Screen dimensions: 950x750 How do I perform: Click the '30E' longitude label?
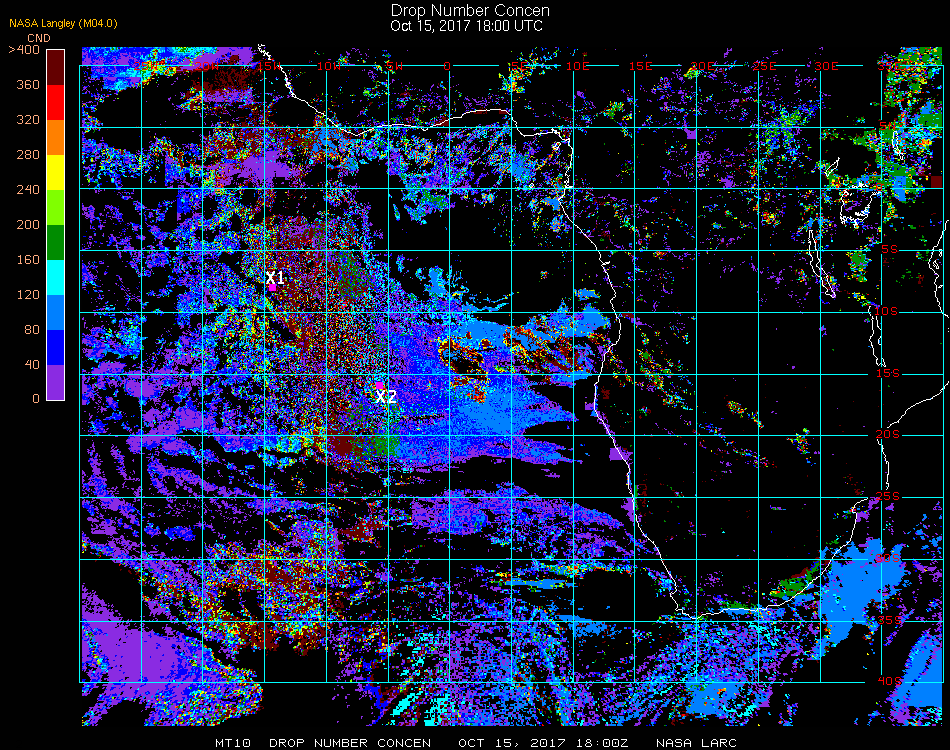(x=826, y=67)
